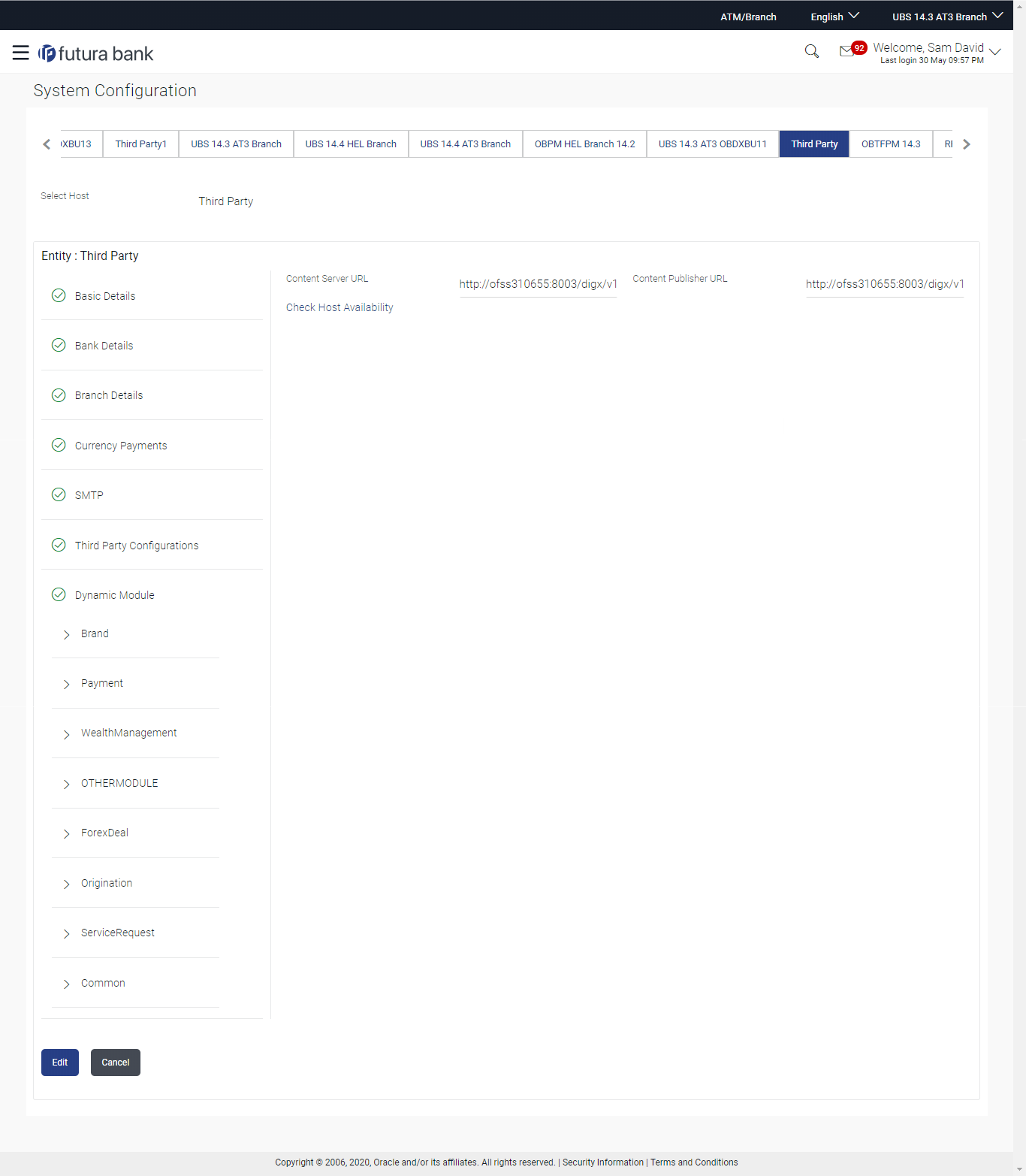Expand the ForexDeal chevron
The height and width of the screenshot is (1176, 1026).
tap(66, 833)
